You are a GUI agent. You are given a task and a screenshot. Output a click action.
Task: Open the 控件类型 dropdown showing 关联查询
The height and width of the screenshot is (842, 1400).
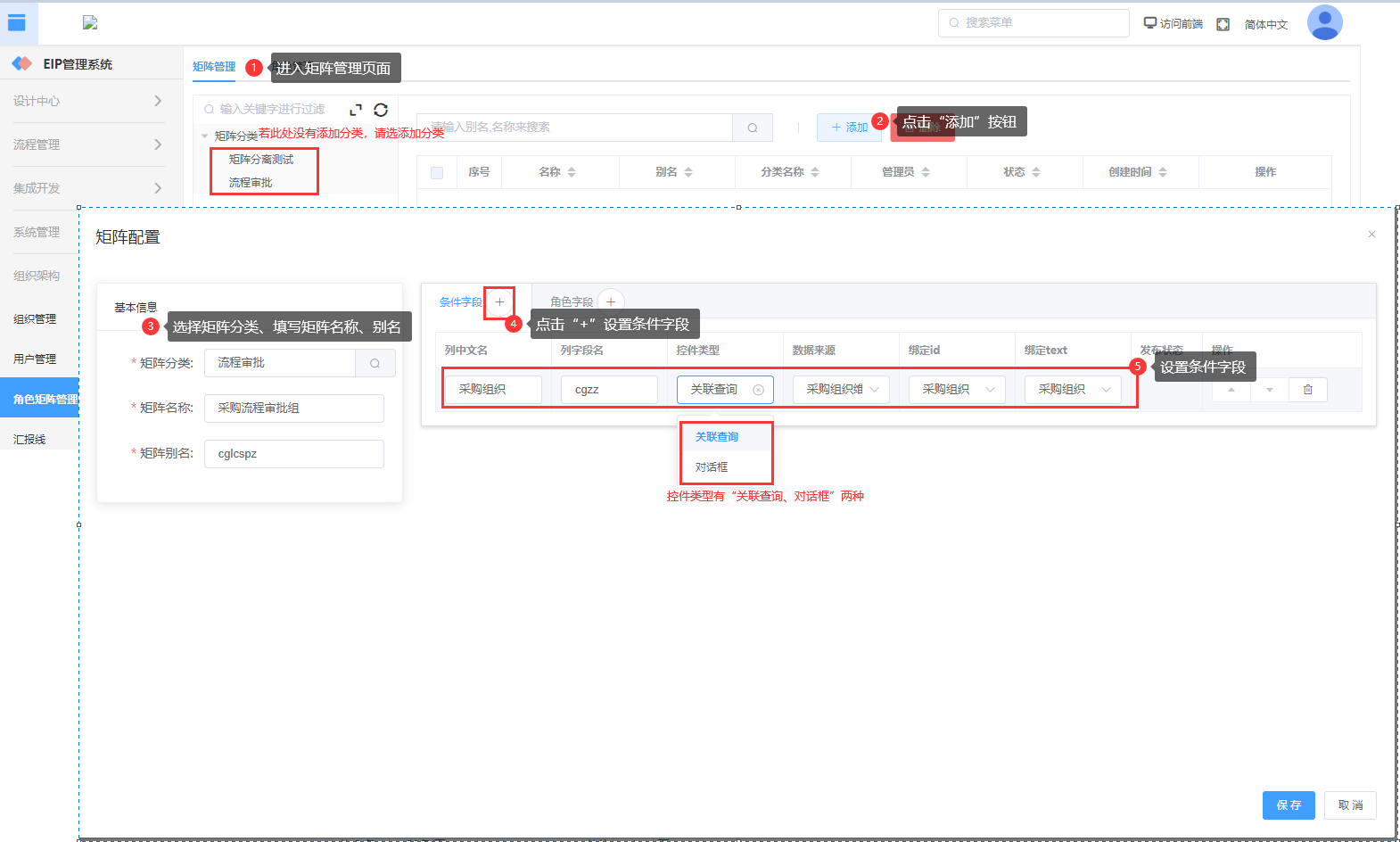[725, 390]
